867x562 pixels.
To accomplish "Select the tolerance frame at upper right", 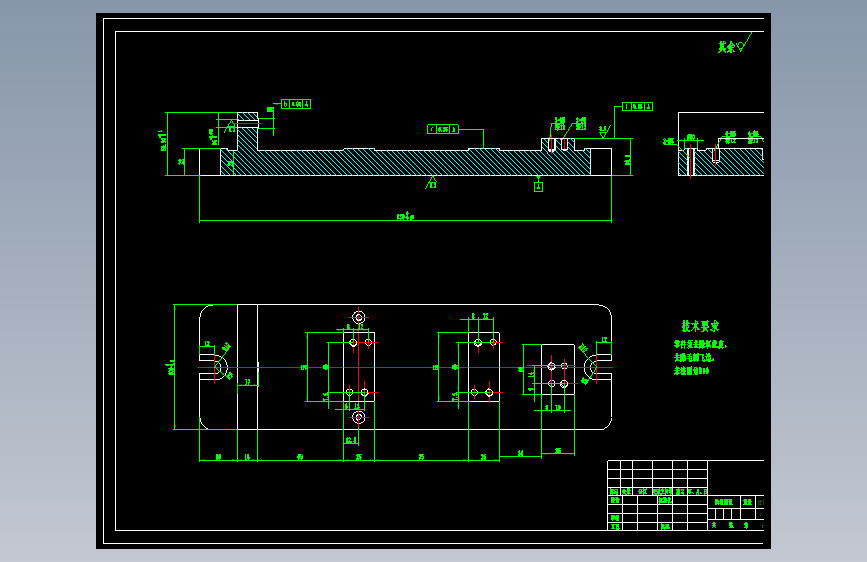I will [638, 106].
